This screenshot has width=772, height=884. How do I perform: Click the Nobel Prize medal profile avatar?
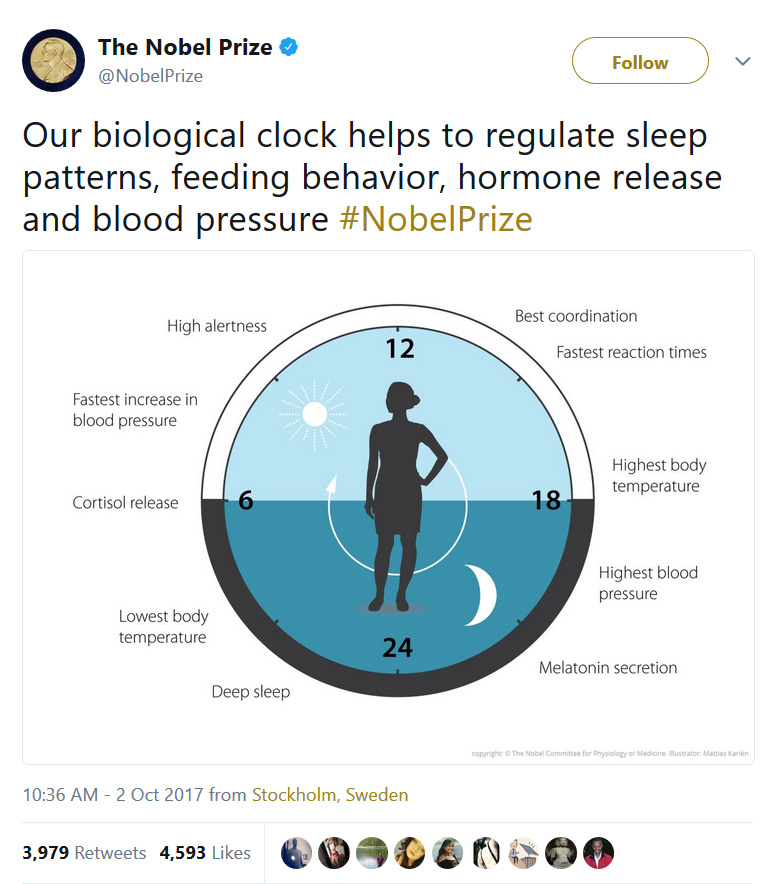click(53, 61)
